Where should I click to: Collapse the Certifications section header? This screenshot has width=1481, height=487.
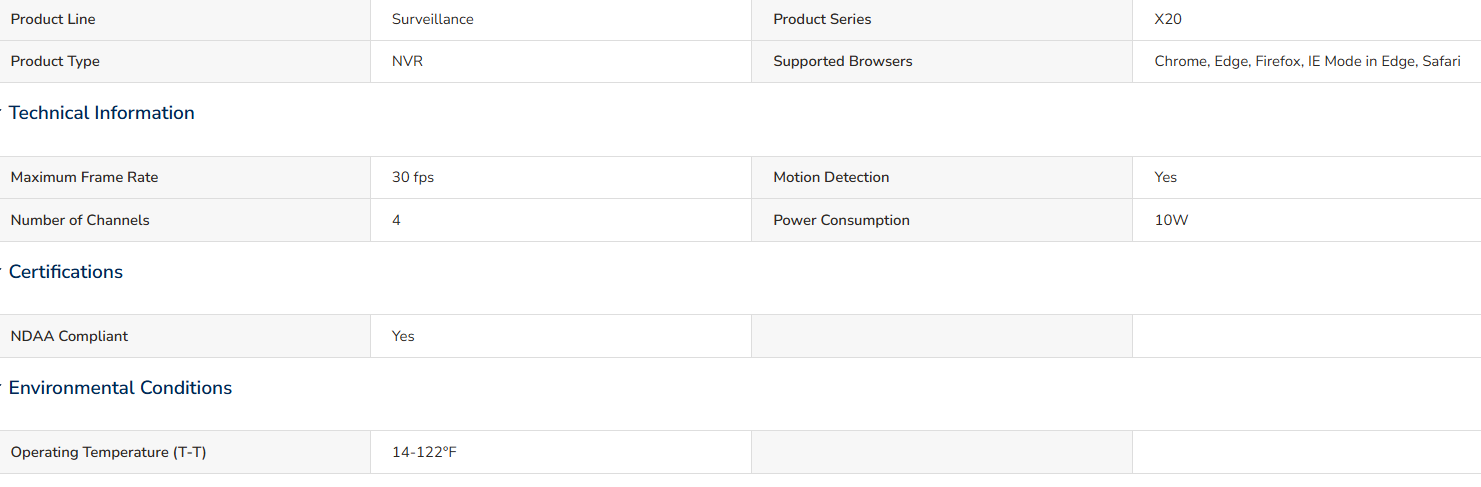pos(65,272)
